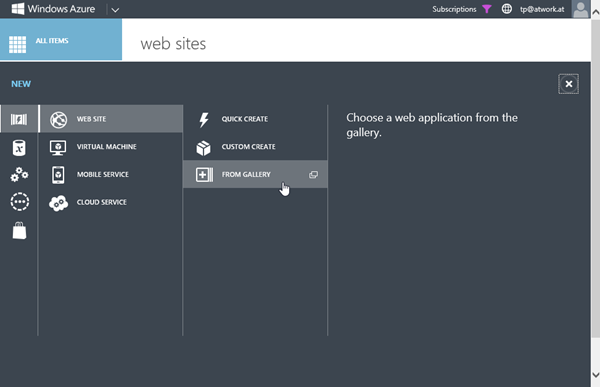
Task: Click the scrollbar up arrow
Action: click(x=595, y=12)
